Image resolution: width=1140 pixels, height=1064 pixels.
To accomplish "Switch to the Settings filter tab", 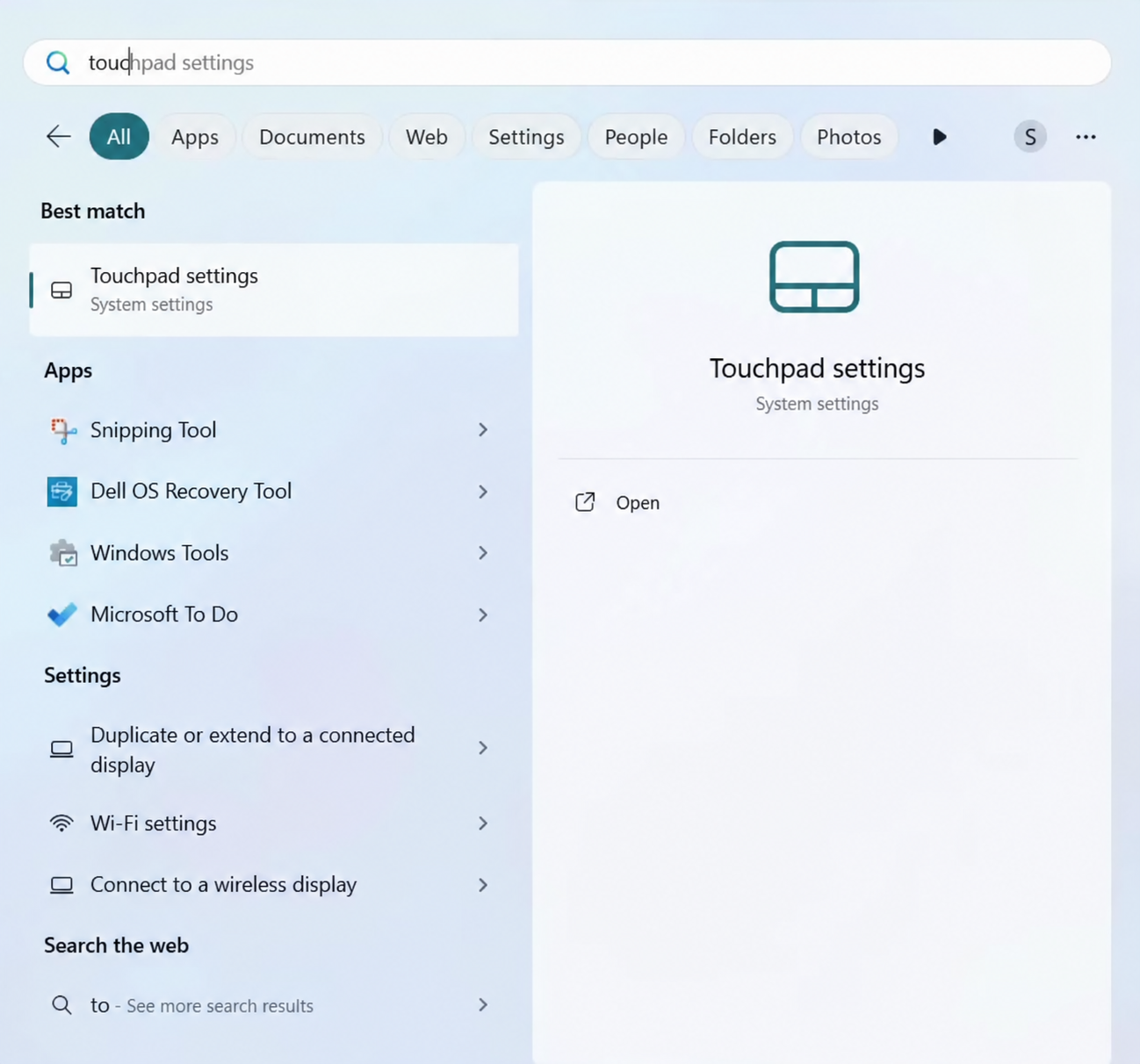I will click(x=526, y=137).
